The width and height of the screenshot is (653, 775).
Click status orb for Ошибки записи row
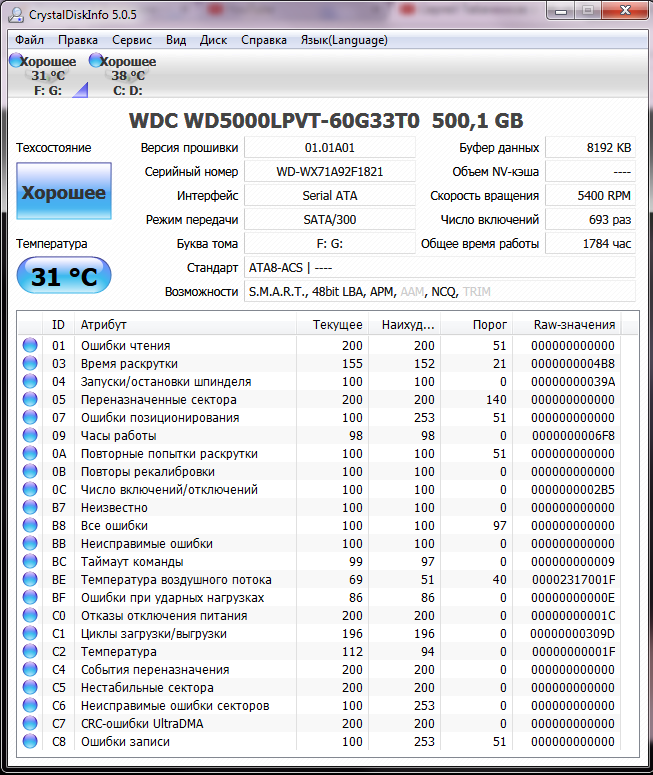coord(30,741)
